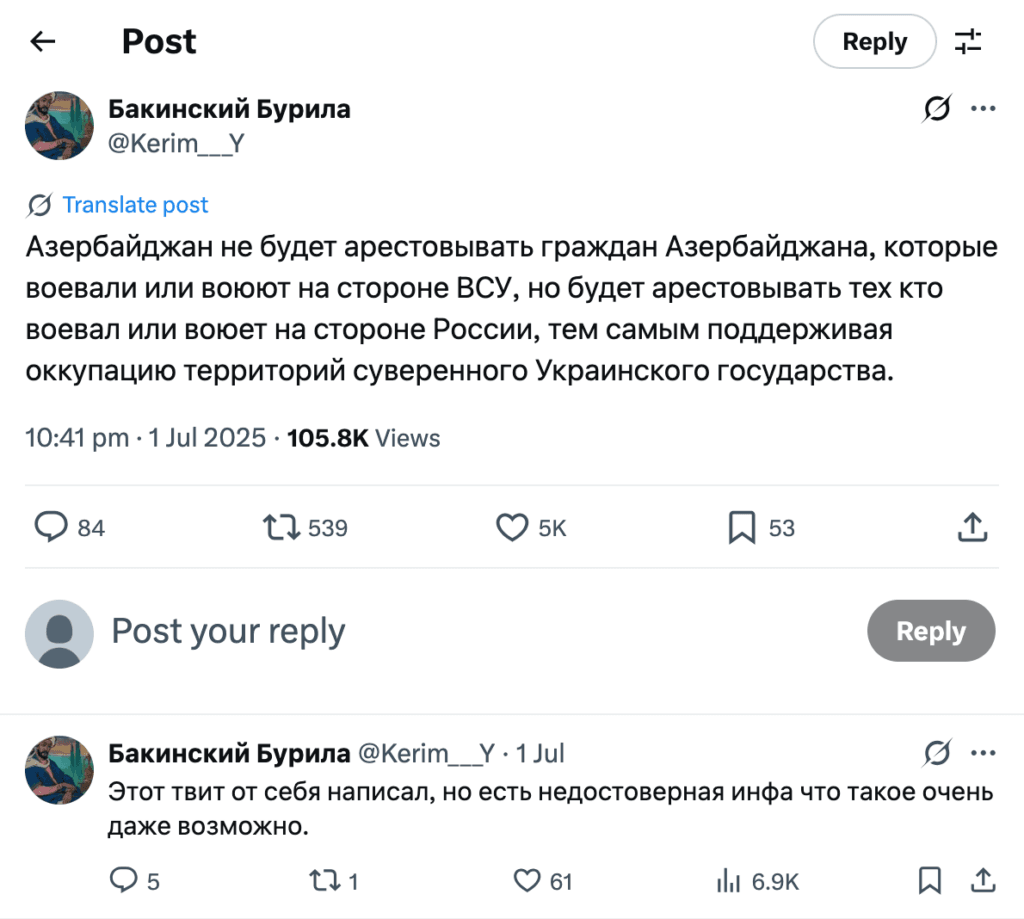Viewport: 1024px width, 919px height.
Task: Open Бакинский Бурила profile avatar
Action: (x=59, y=126)
